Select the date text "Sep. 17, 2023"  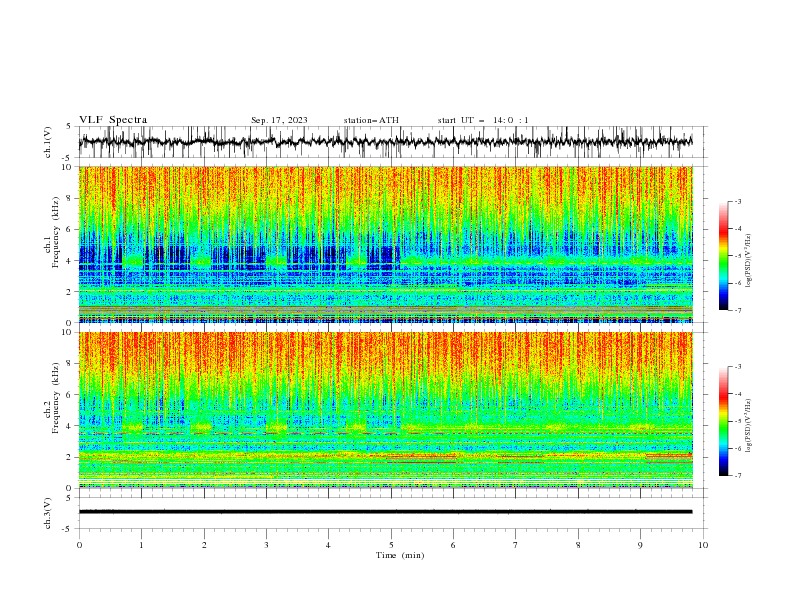pos(279,120)
